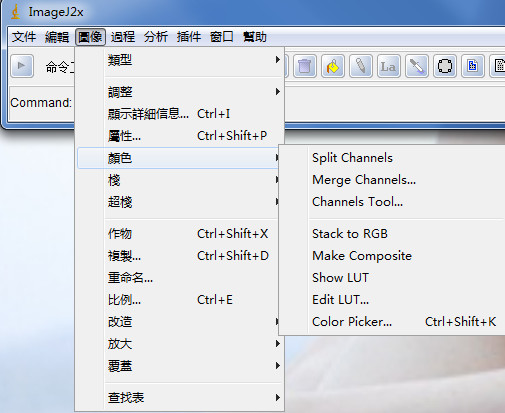Choose 顯示詳細信息... menu entry
The image size is (505, 413).
pos(180,114)
